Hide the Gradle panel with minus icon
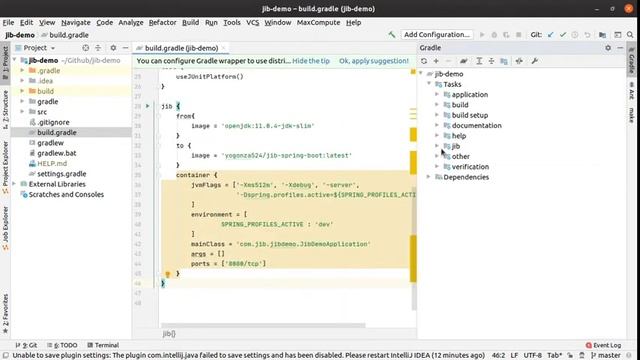This screenshot has height=360, width=640. pyautogui.click(x=620, y=48)
